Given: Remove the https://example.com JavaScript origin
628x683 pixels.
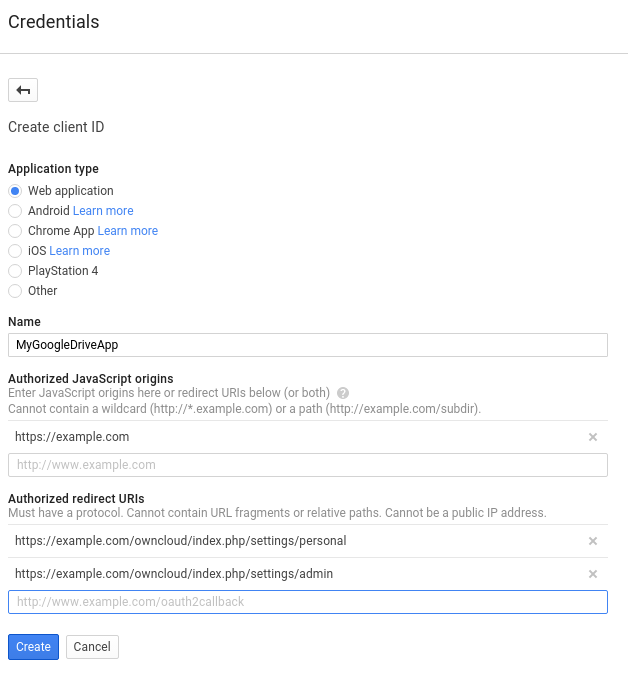Looking at the screenshot, I should pyautogui.click(x=592, y=437).
